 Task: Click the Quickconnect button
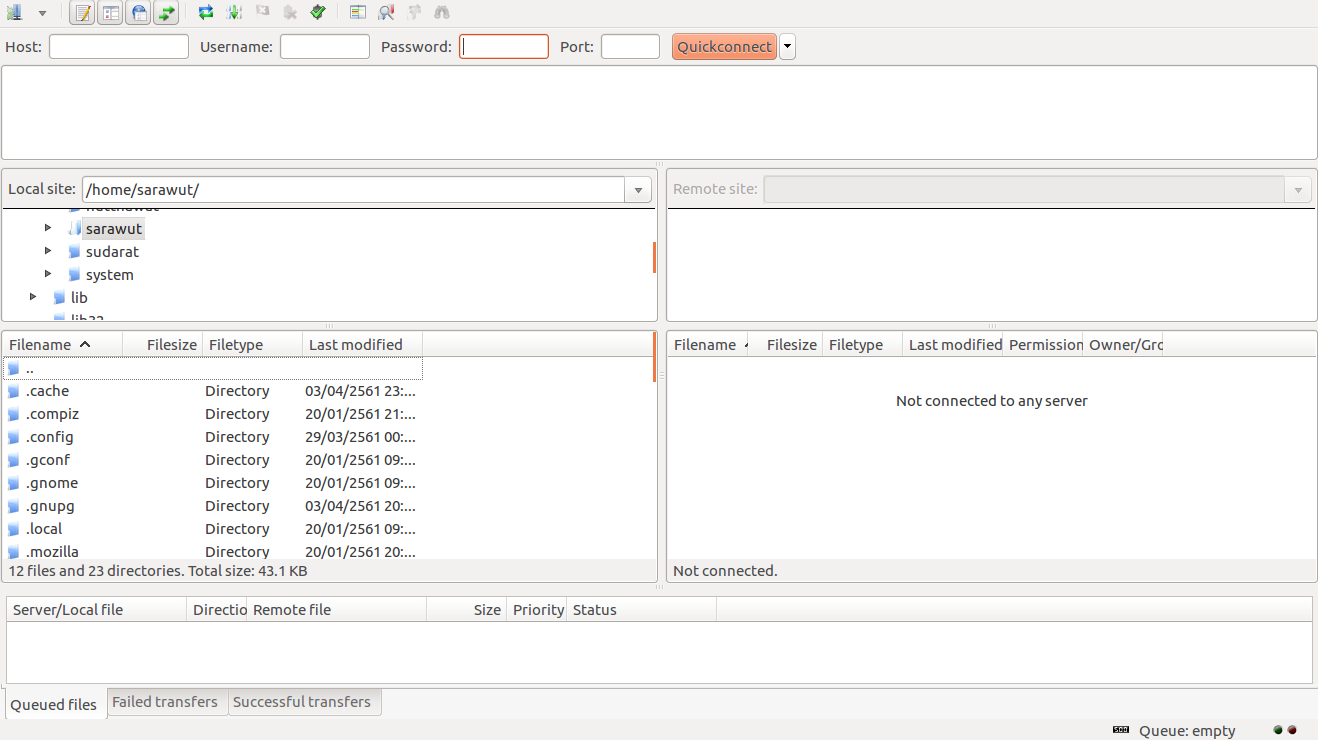point(724,47)
